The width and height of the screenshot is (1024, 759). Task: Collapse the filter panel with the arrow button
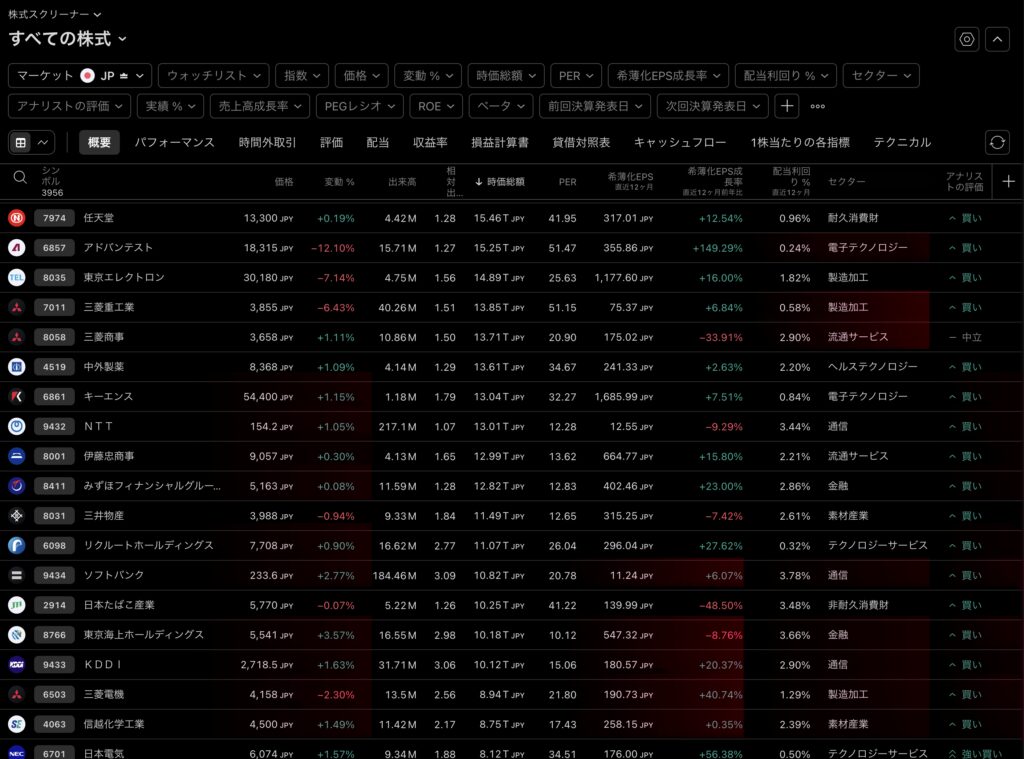pos(997,39)
